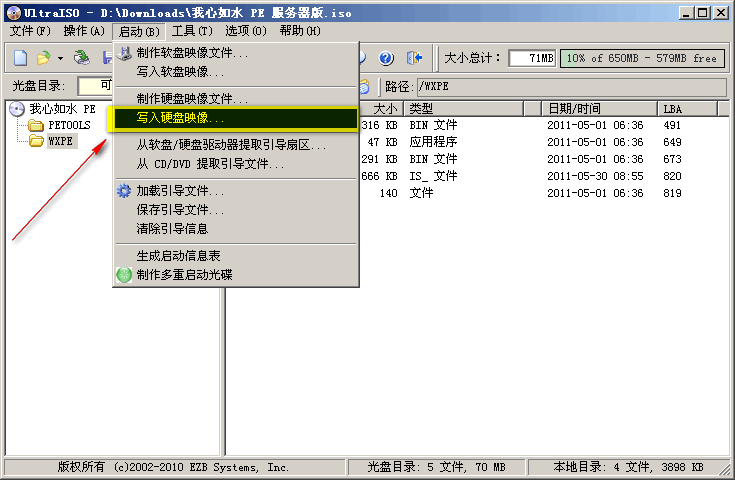Click the 大小总计 value field showing 71MB
Image resolution: width=735 pixels, height=480 pixels.
(x=532, y=59)
